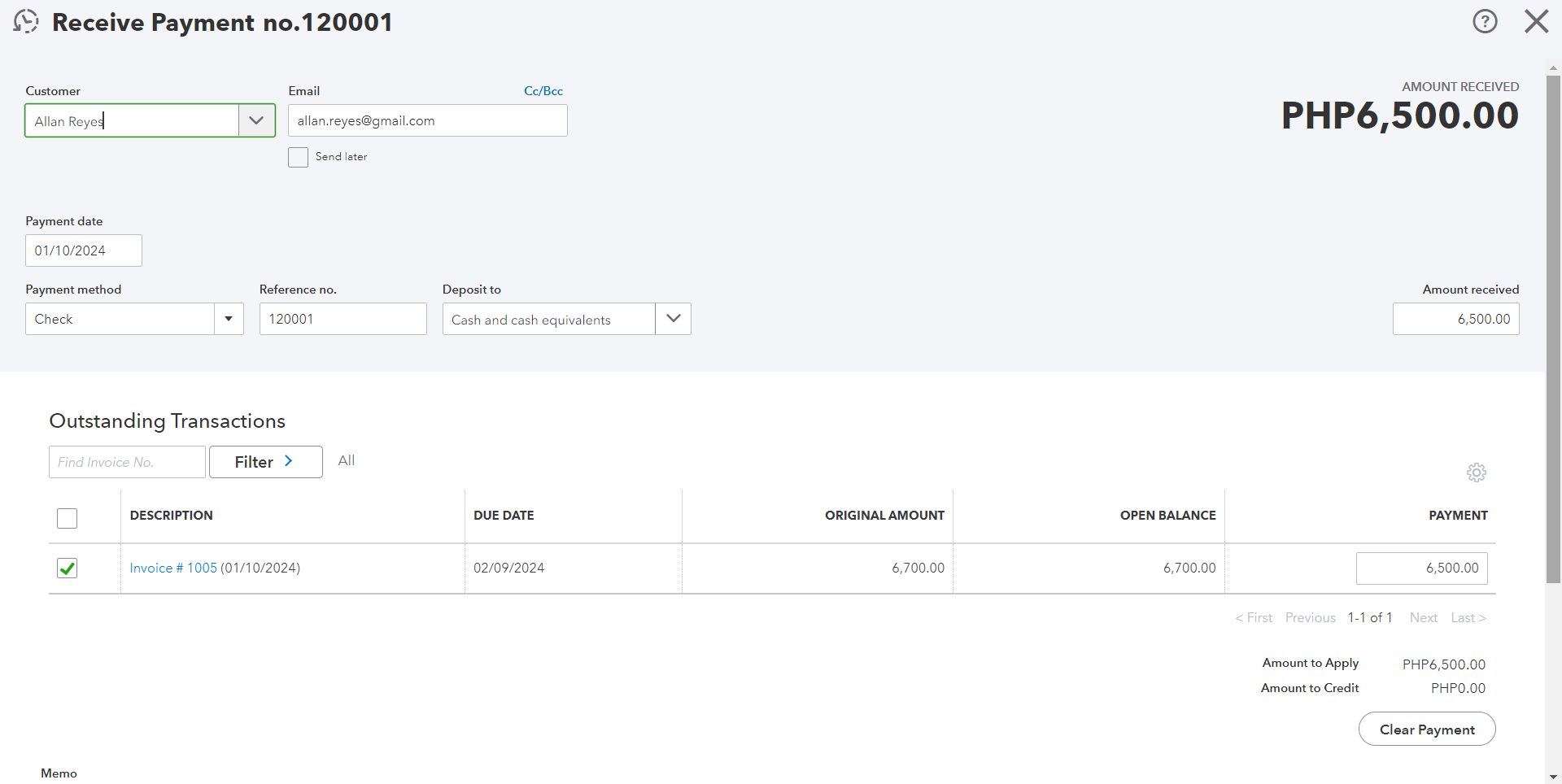Click the Customer name field

tap(132, 120)
